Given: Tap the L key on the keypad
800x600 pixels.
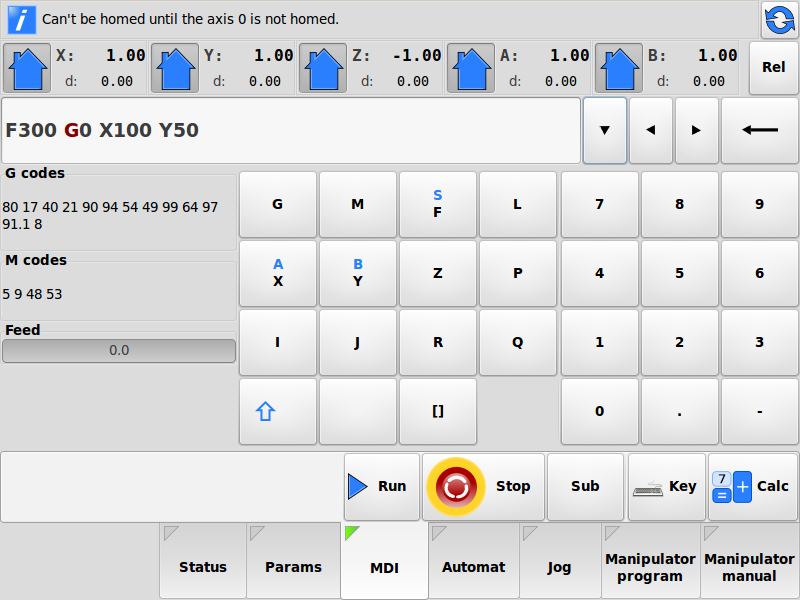Looking at the screenshot, I should (517, 204).
